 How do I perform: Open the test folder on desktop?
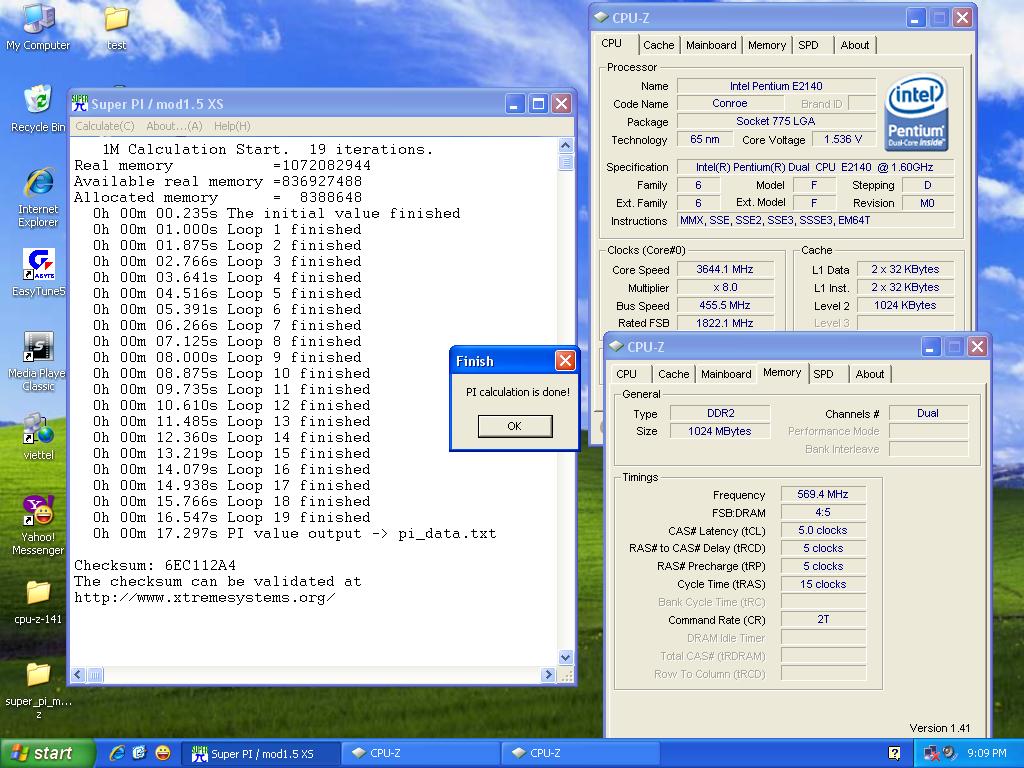[x=116, y=27]
